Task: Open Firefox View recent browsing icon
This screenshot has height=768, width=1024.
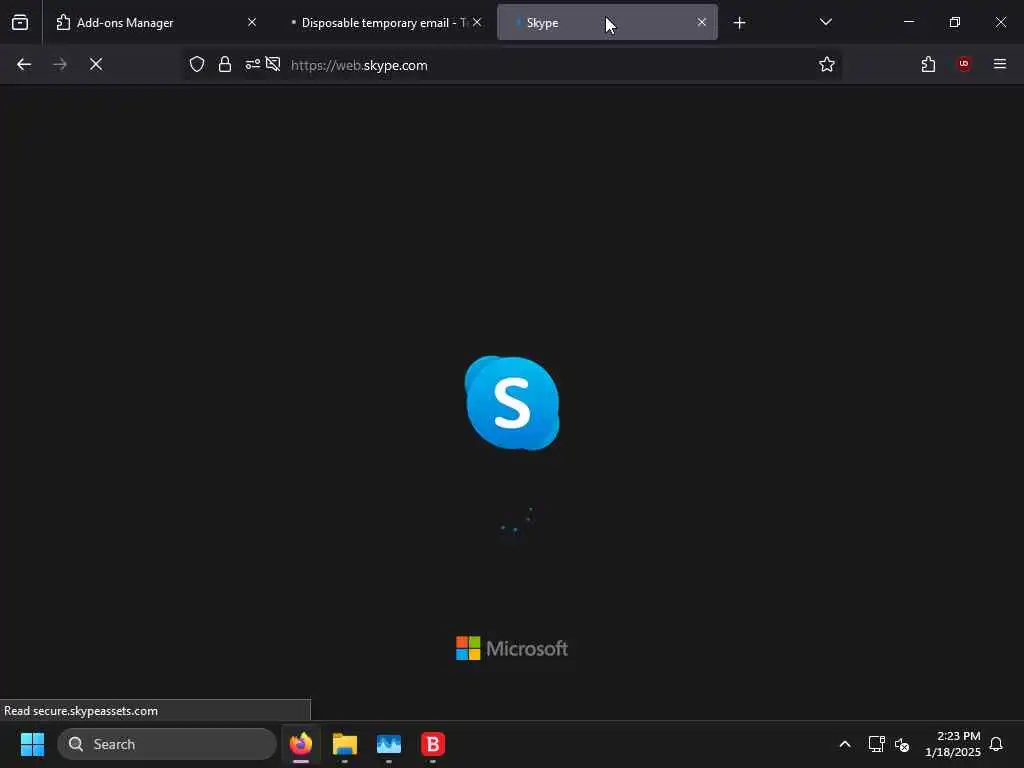Action: [x=20, y=23]
